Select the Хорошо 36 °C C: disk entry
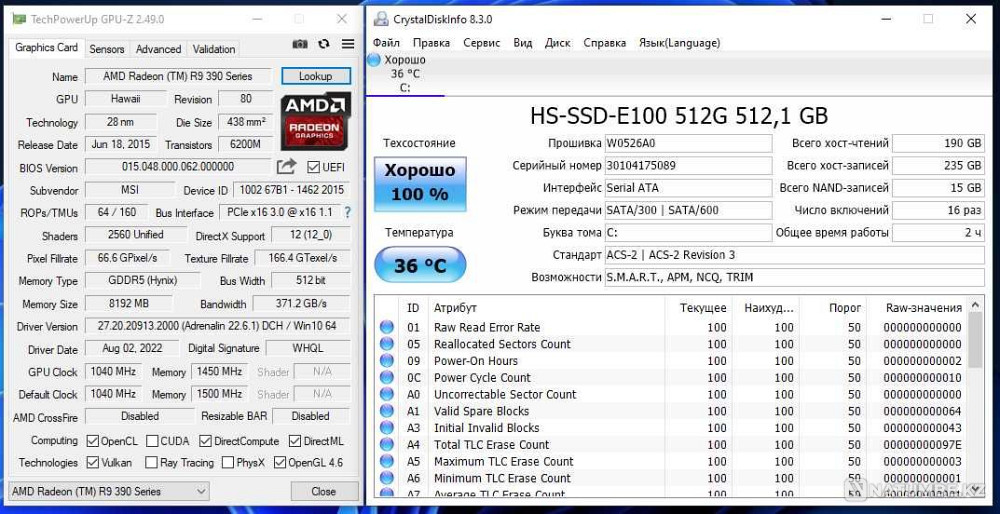 pos(405,73)
